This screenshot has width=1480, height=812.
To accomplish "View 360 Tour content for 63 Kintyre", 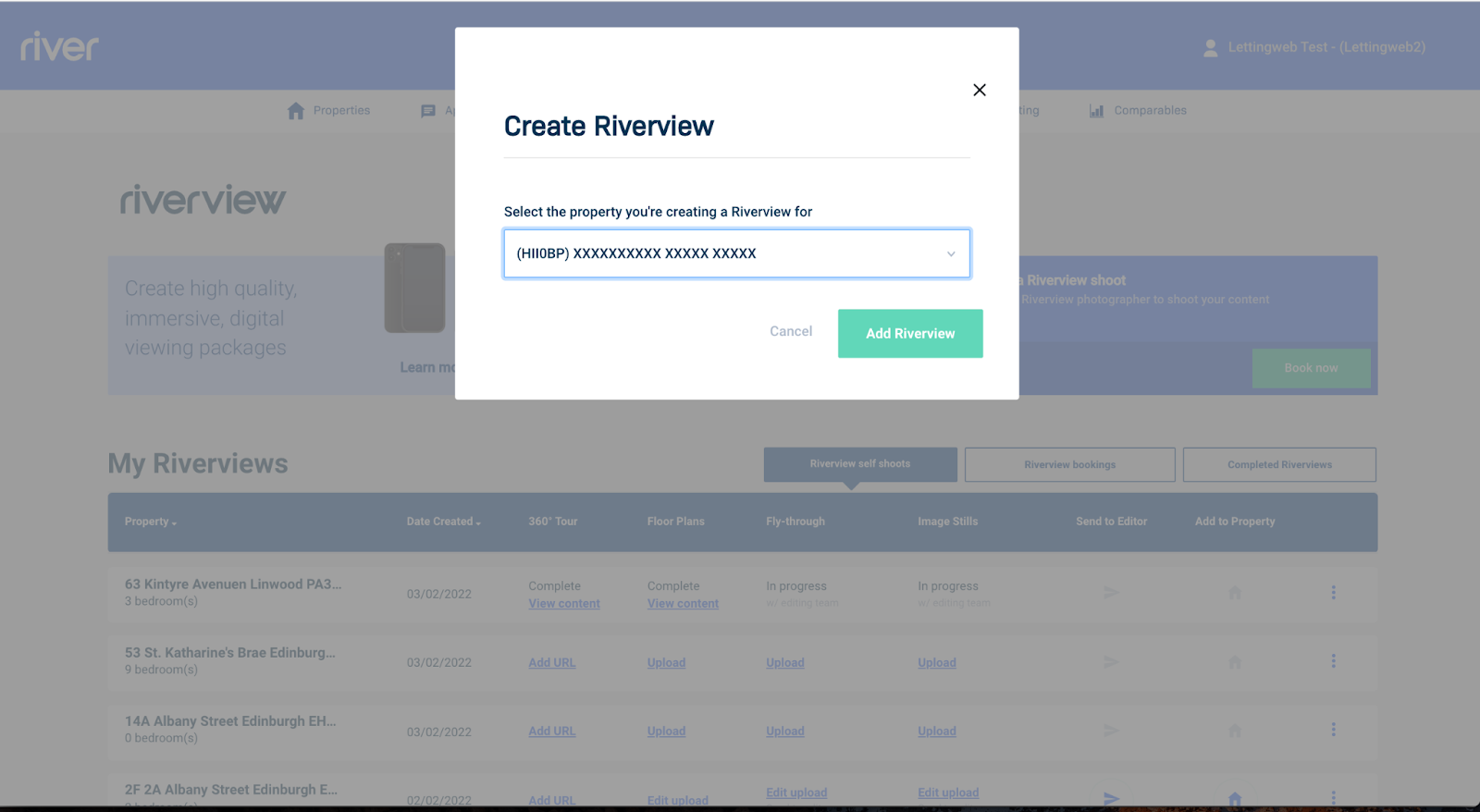I will pos(564,604).
